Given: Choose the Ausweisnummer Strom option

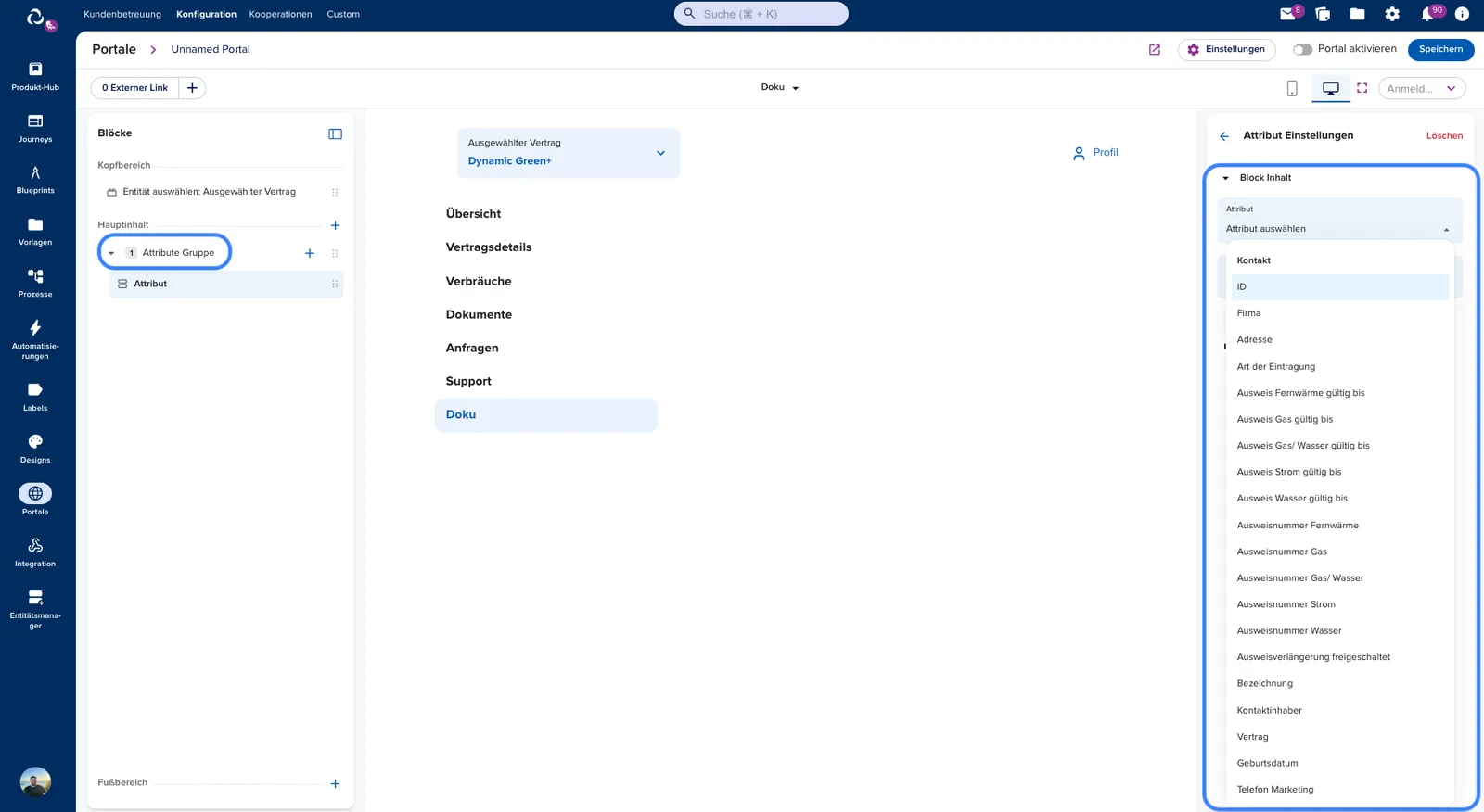Looking at the screenshot, I should [x=1339, y=605].
